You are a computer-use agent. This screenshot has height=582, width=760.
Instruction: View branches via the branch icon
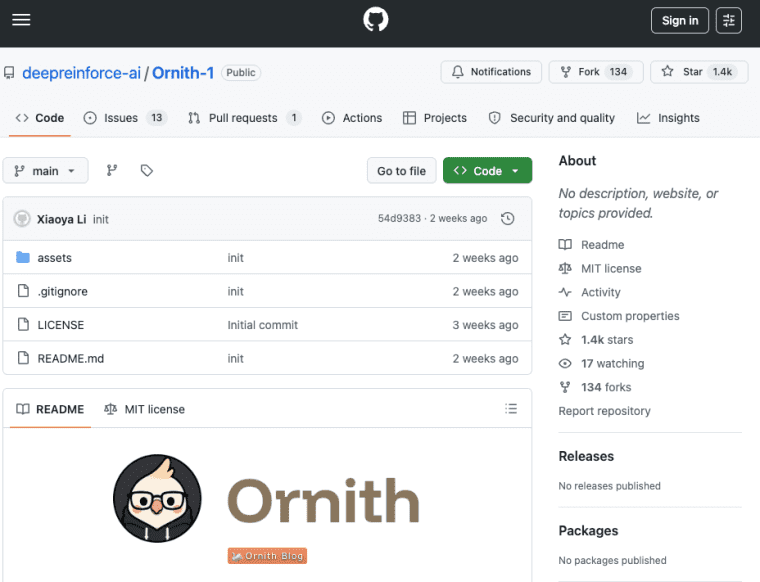click(x=112, y=171)
